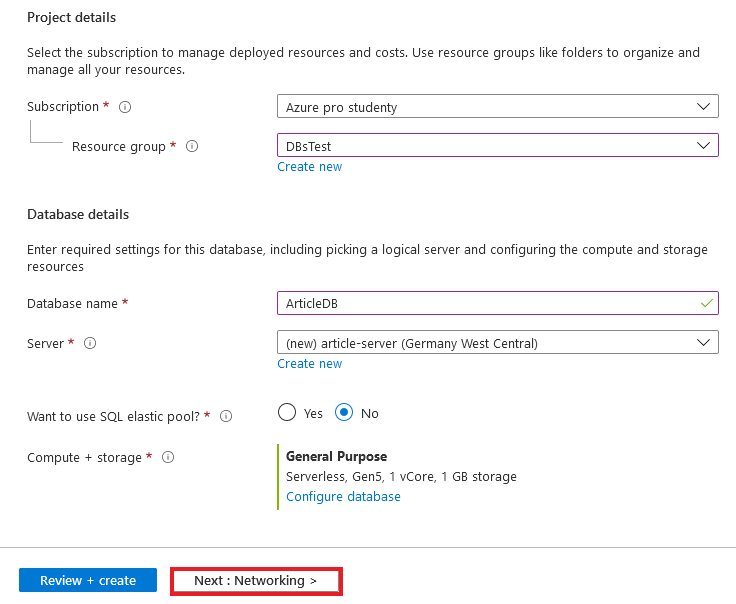Click Create new under Server dropdown
Viewport: 736px width, 604px height.
tap(309, 364)
